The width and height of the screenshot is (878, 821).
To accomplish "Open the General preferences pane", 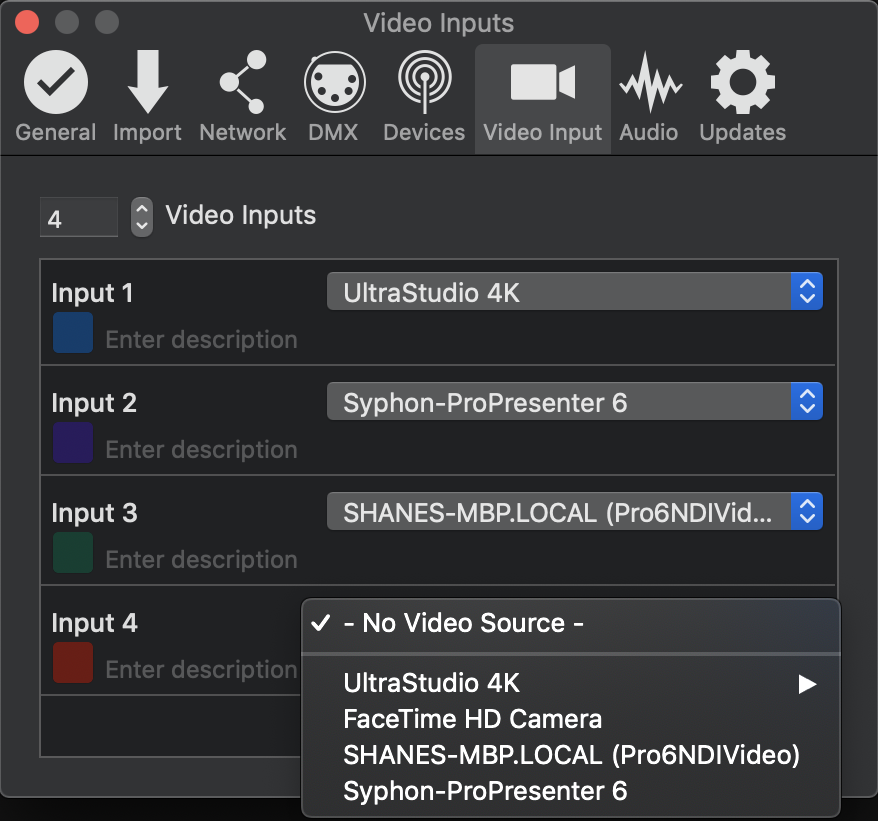I will click(55, 97).
